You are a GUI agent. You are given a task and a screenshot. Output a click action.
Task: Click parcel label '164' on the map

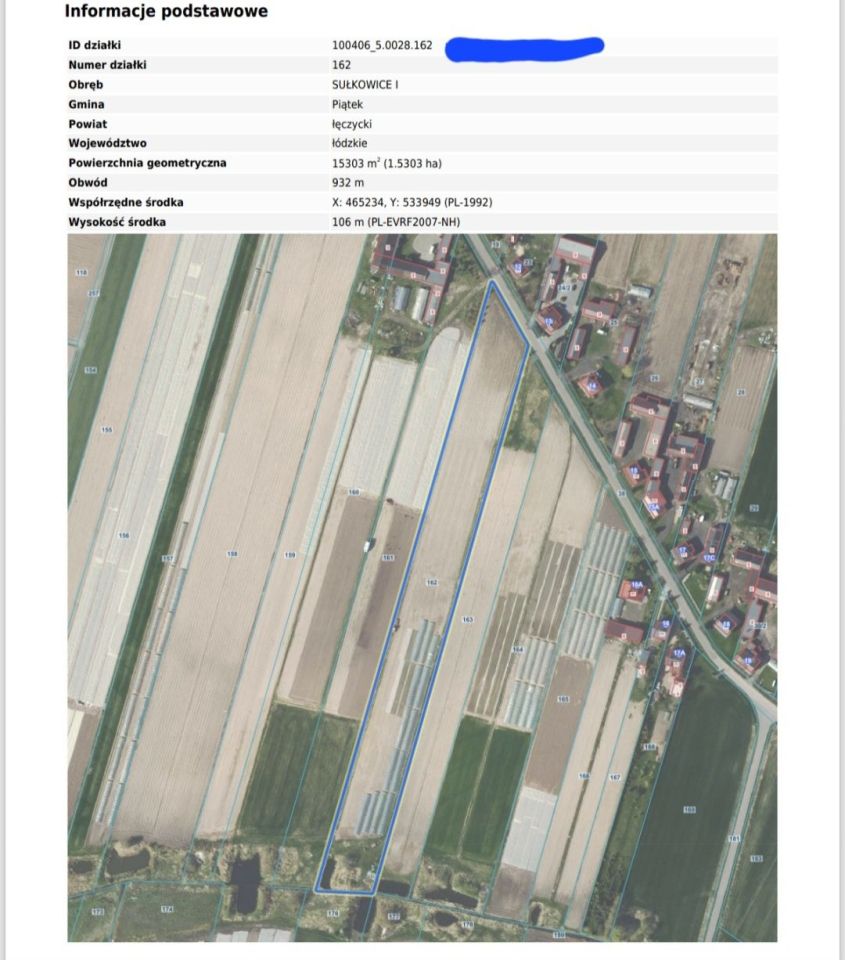point(518,650)
